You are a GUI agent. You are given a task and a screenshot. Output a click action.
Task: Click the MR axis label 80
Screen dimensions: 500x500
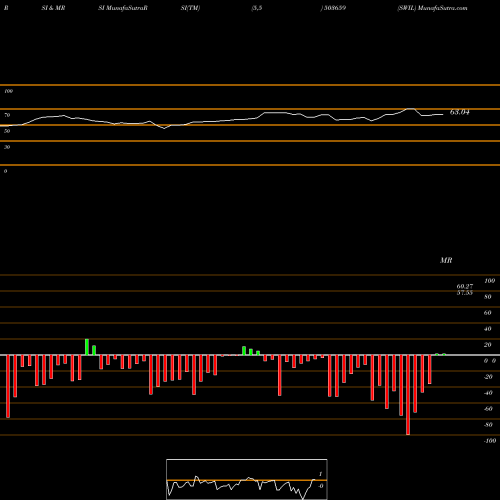point(488,297)
